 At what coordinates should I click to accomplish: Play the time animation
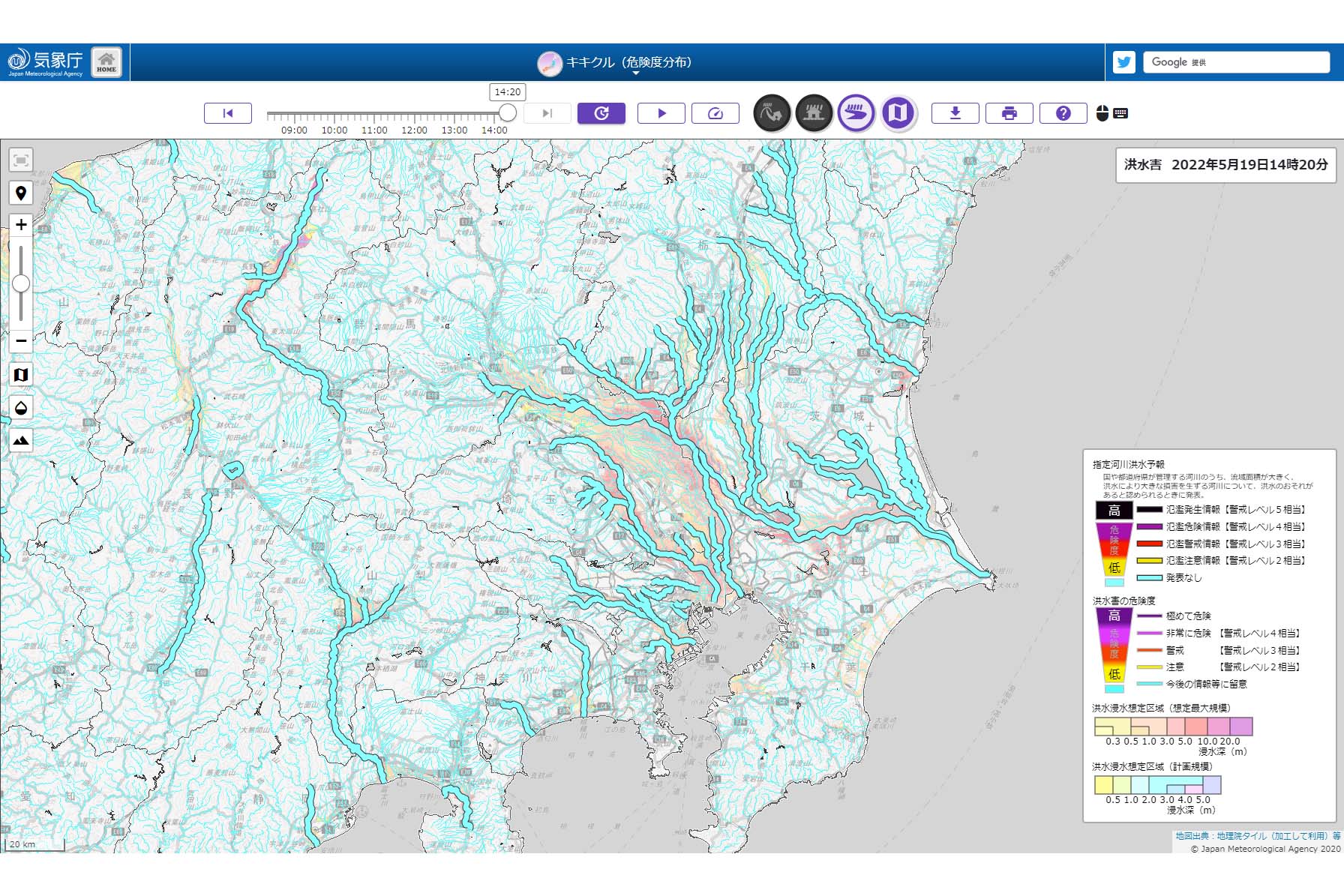click(661, 113)
